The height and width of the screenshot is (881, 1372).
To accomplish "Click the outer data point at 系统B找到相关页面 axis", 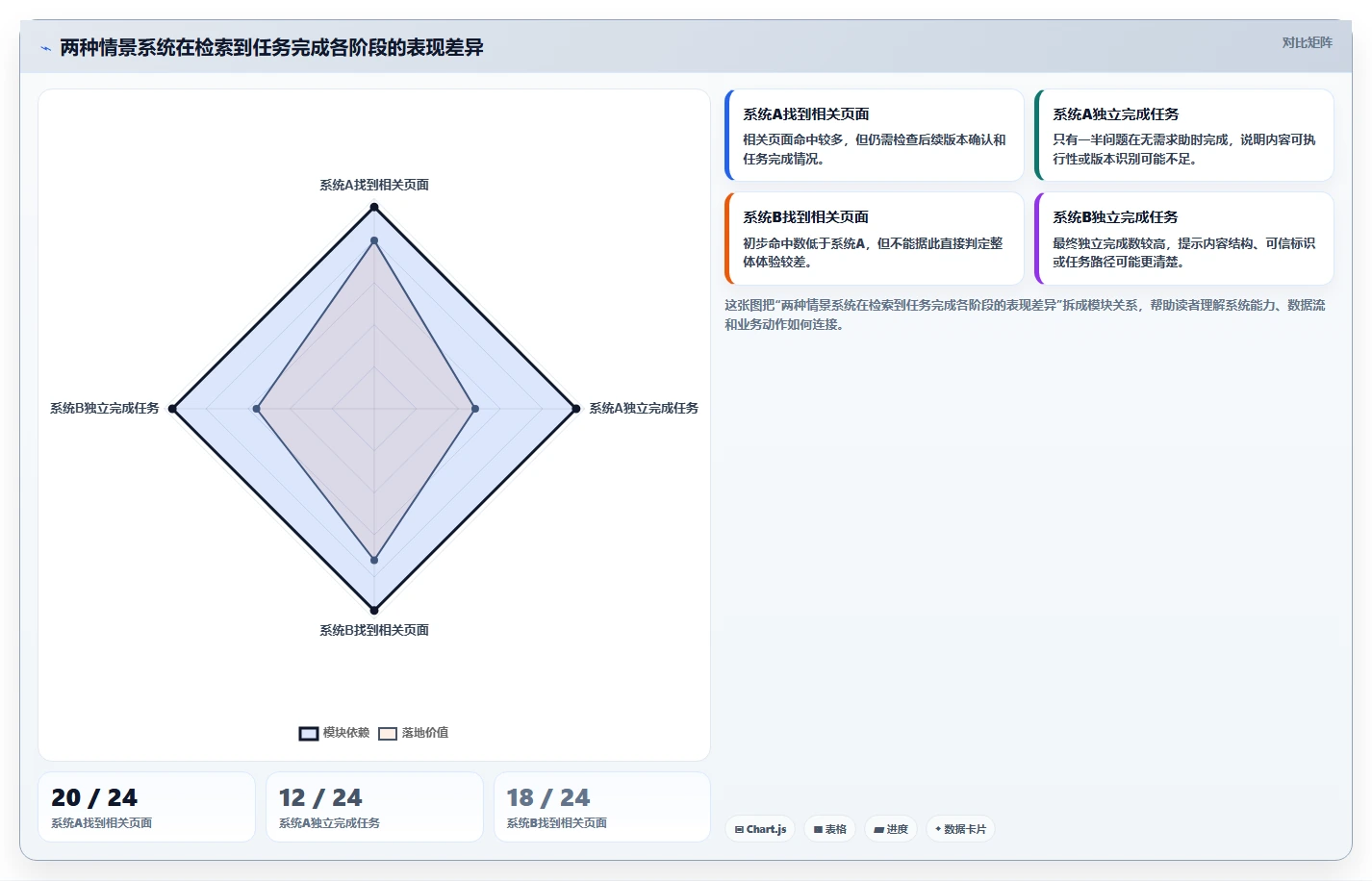I will point(374,610).
